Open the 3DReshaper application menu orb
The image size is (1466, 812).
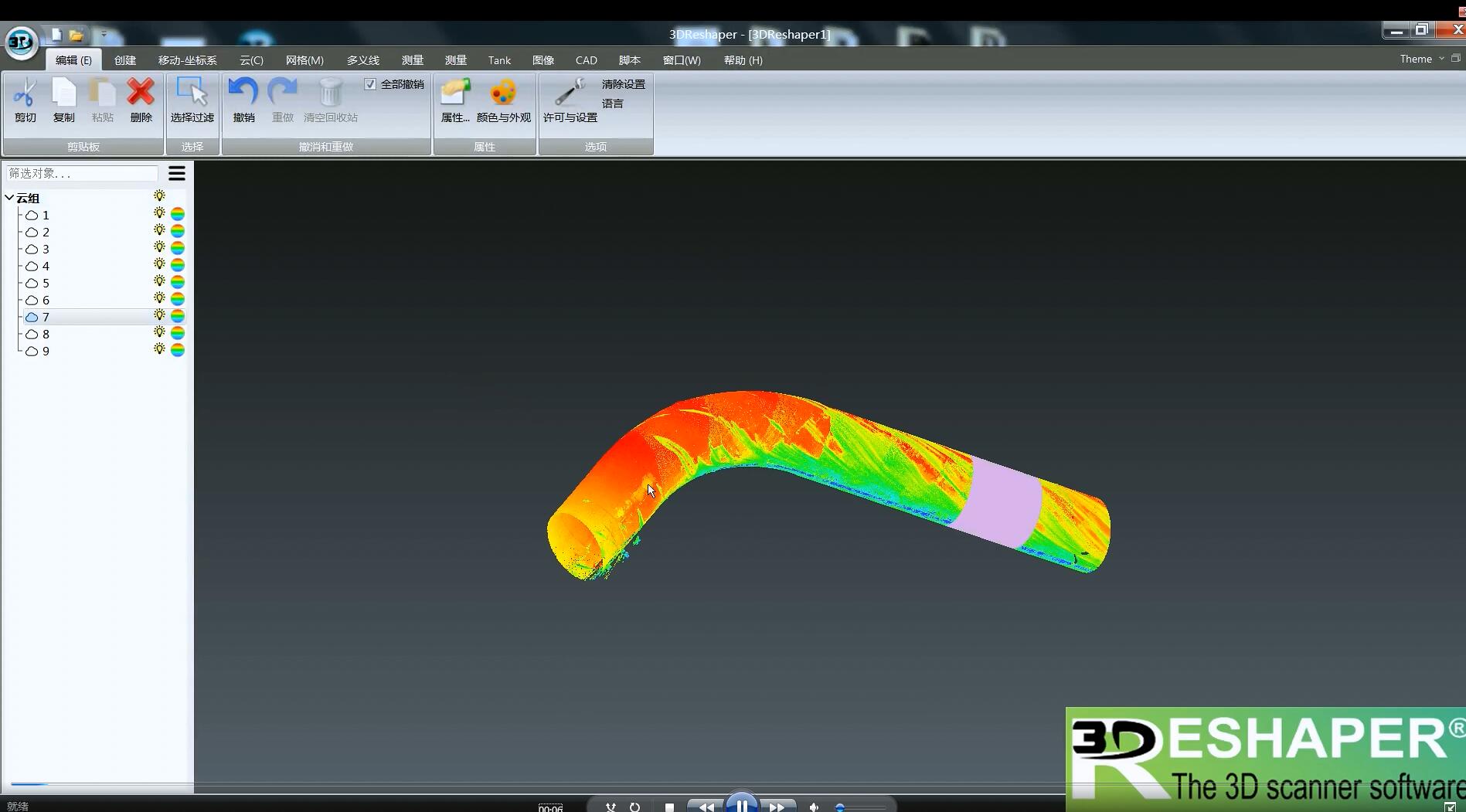pos(21,42)
